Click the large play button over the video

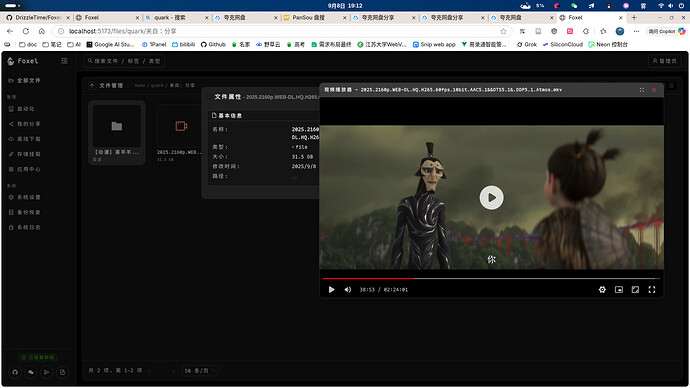pyautogui.click(x=491, y=198)
